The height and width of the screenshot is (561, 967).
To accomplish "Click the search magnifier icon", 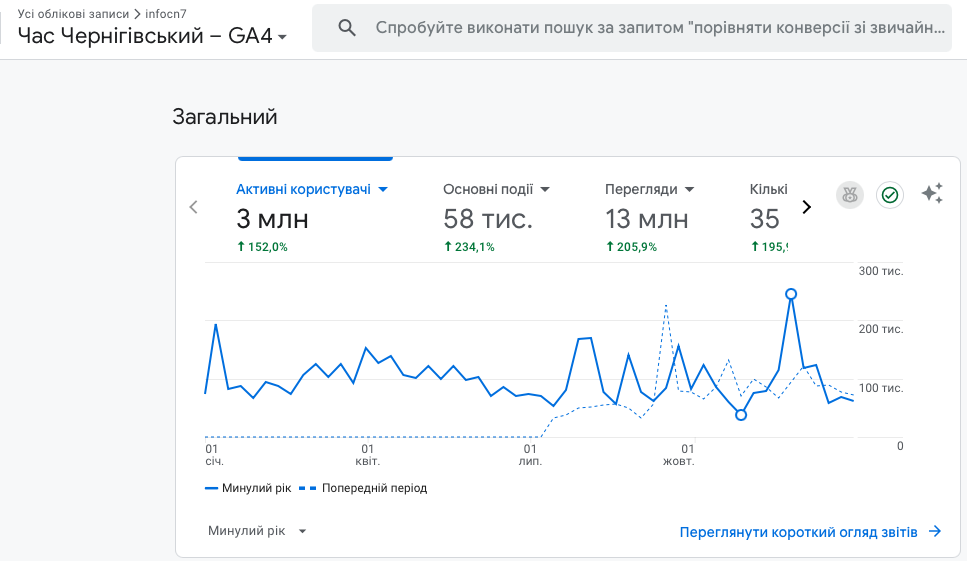I will point(347,28).
